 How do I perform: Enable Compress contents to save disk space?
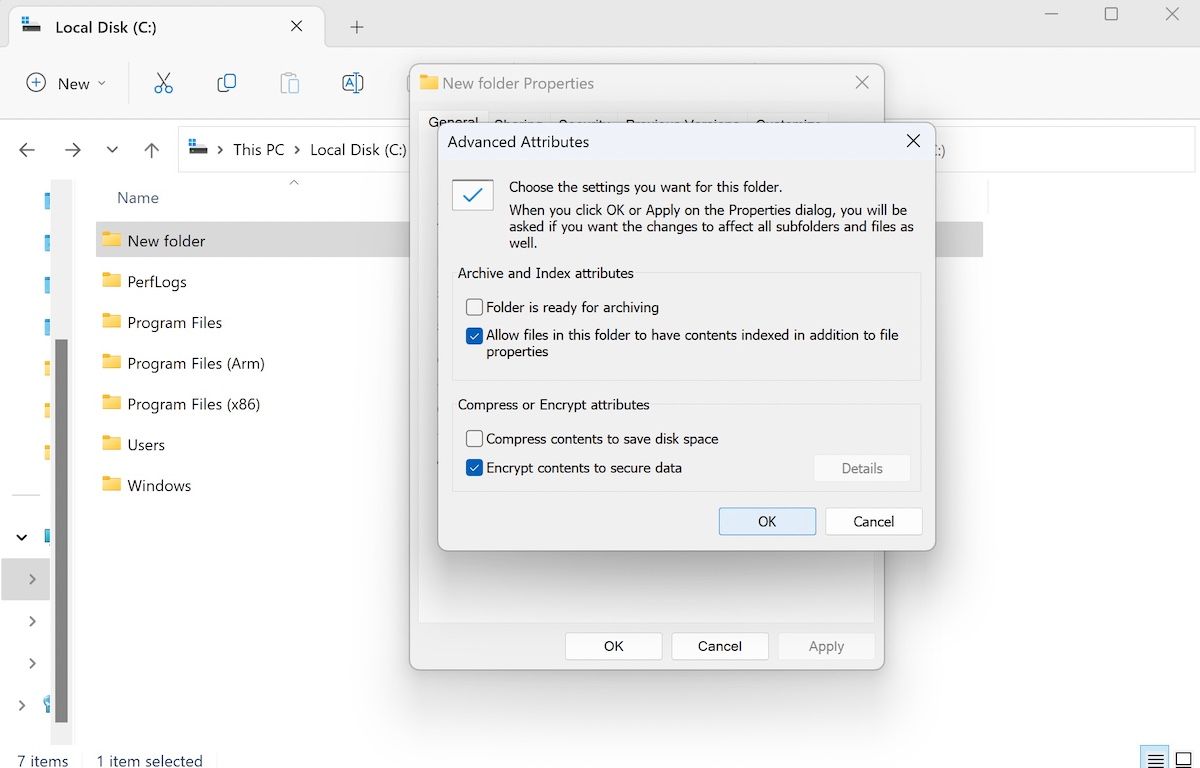(x=475, y=438)
